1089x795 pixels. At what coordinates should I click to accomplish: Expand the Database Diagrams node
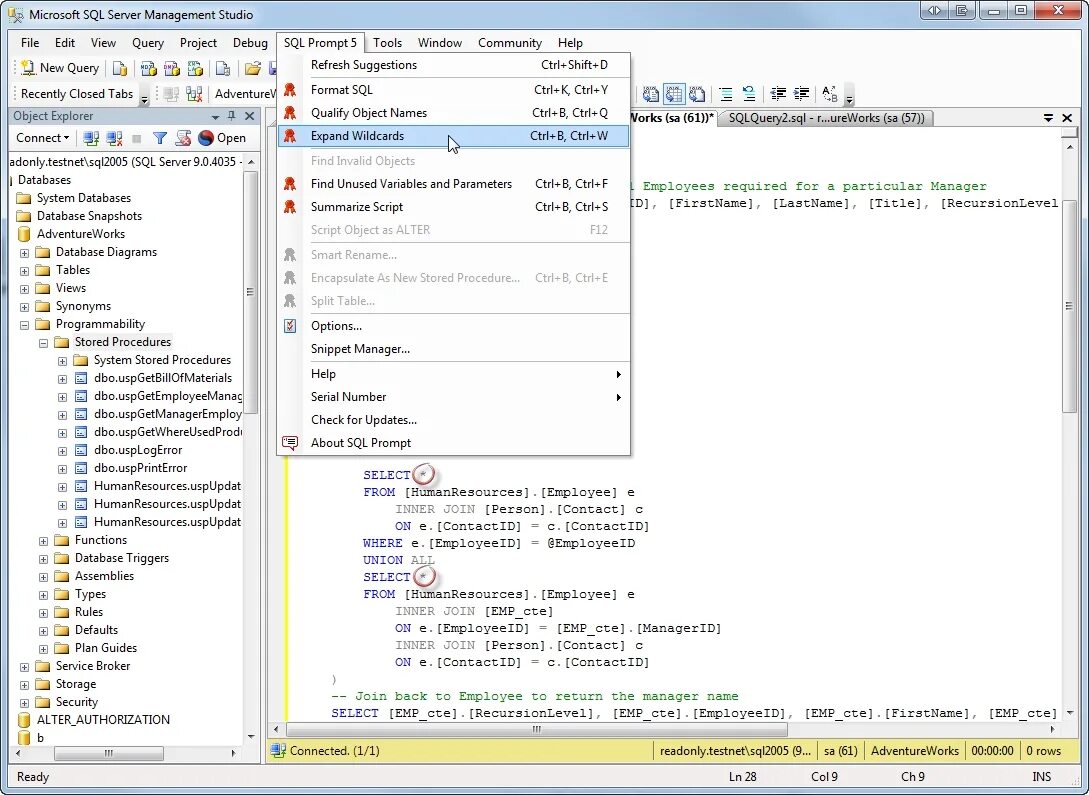click(24, 253)
